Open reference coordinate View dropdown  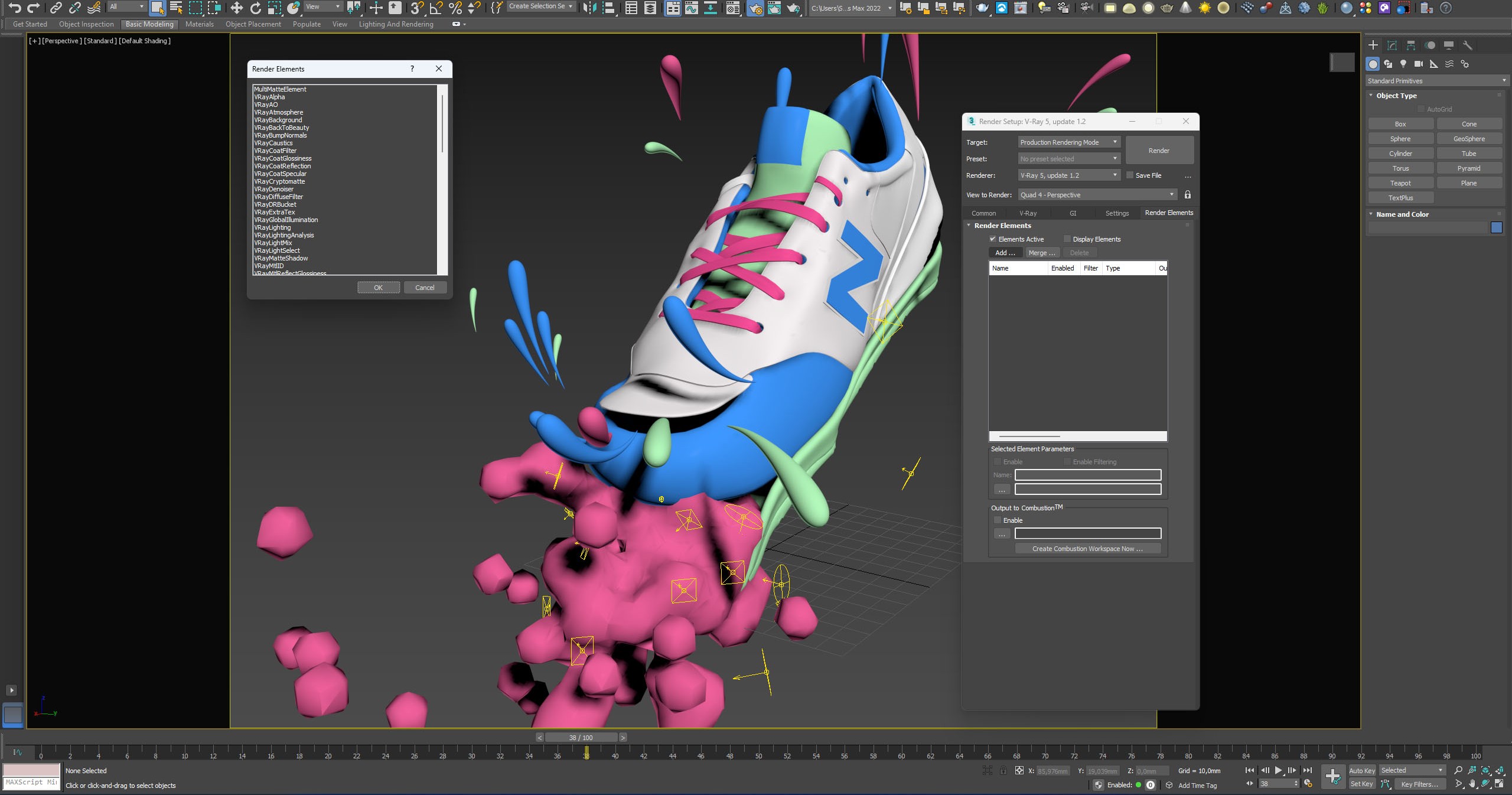[x=323, y=6]
